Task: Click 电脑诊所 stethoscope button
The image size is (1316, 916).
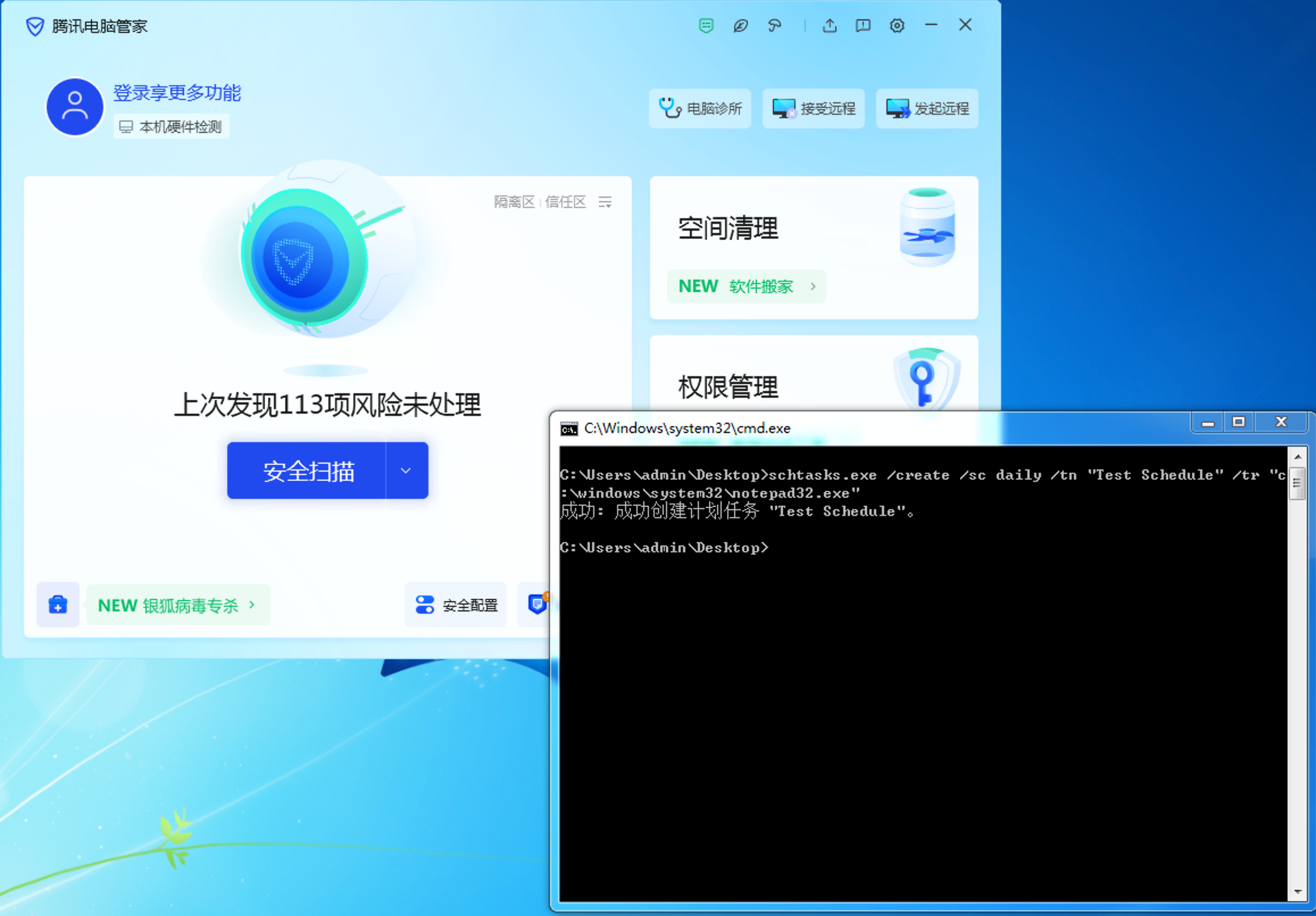Action: pyautogui.click(x=700, y=109)
